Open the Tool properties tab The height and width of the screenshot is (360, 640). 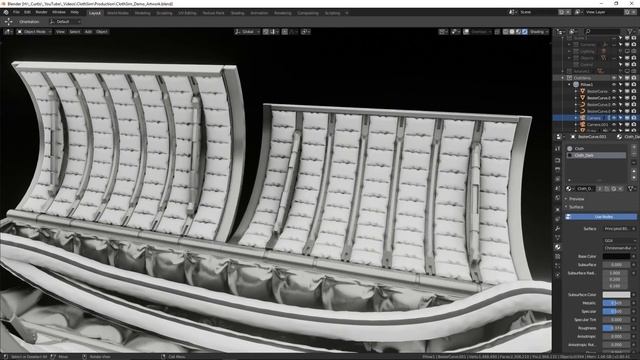pos(558,149)
